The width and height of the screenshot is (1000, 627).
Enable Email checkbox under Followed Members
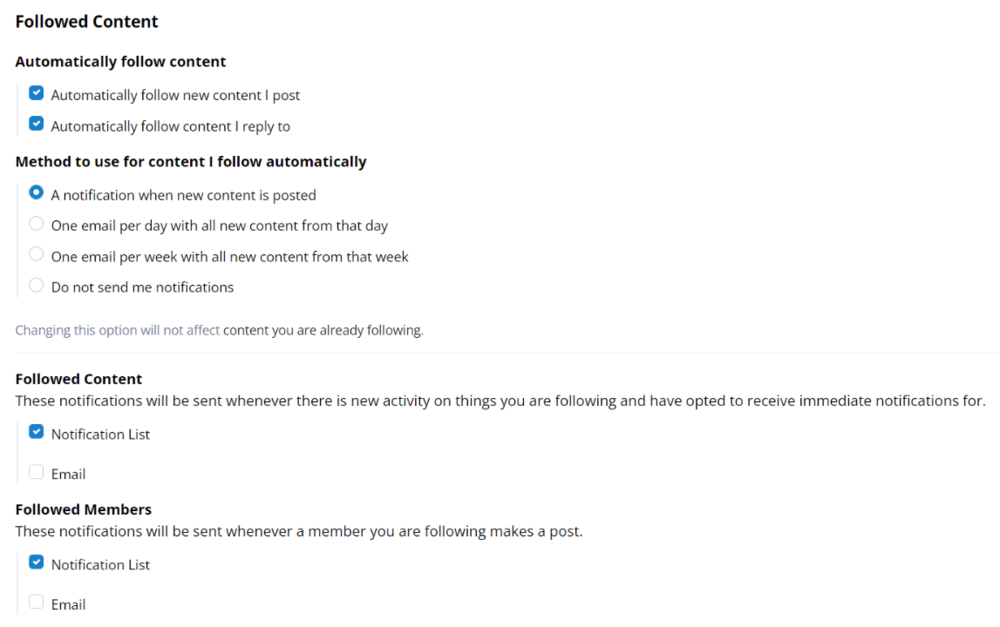[x=36, y=602]
